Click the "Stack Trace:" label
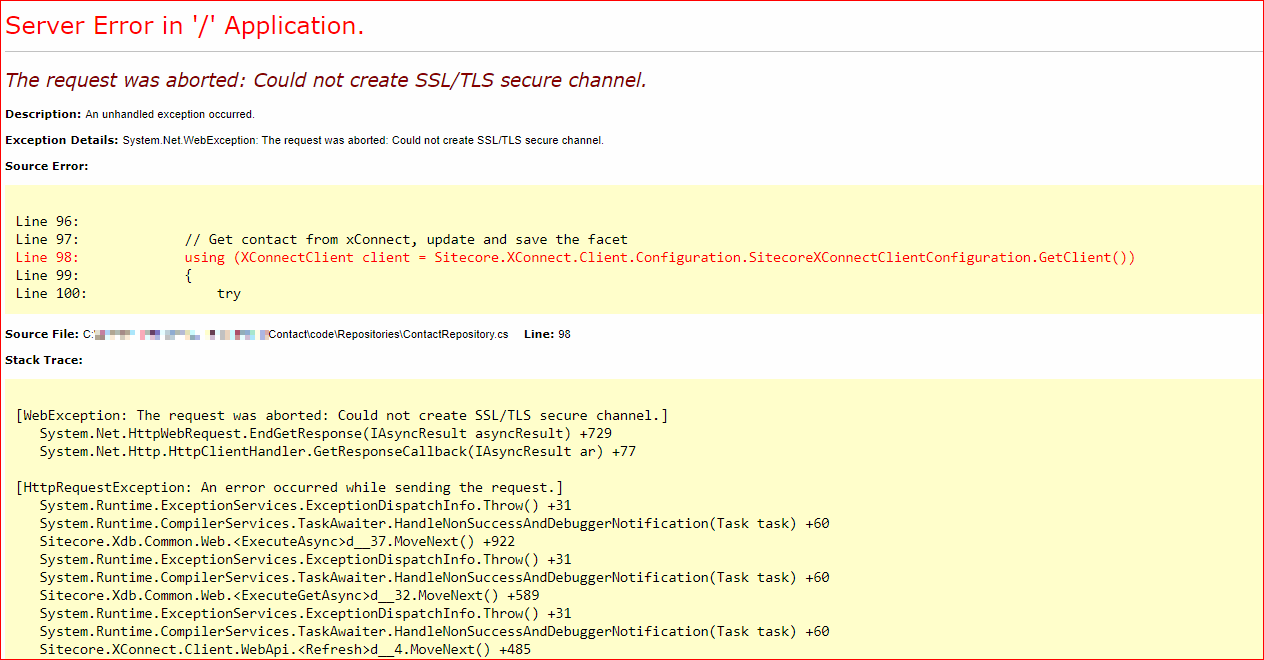This screenshot has width=1264, height=660. click(44, 360)
